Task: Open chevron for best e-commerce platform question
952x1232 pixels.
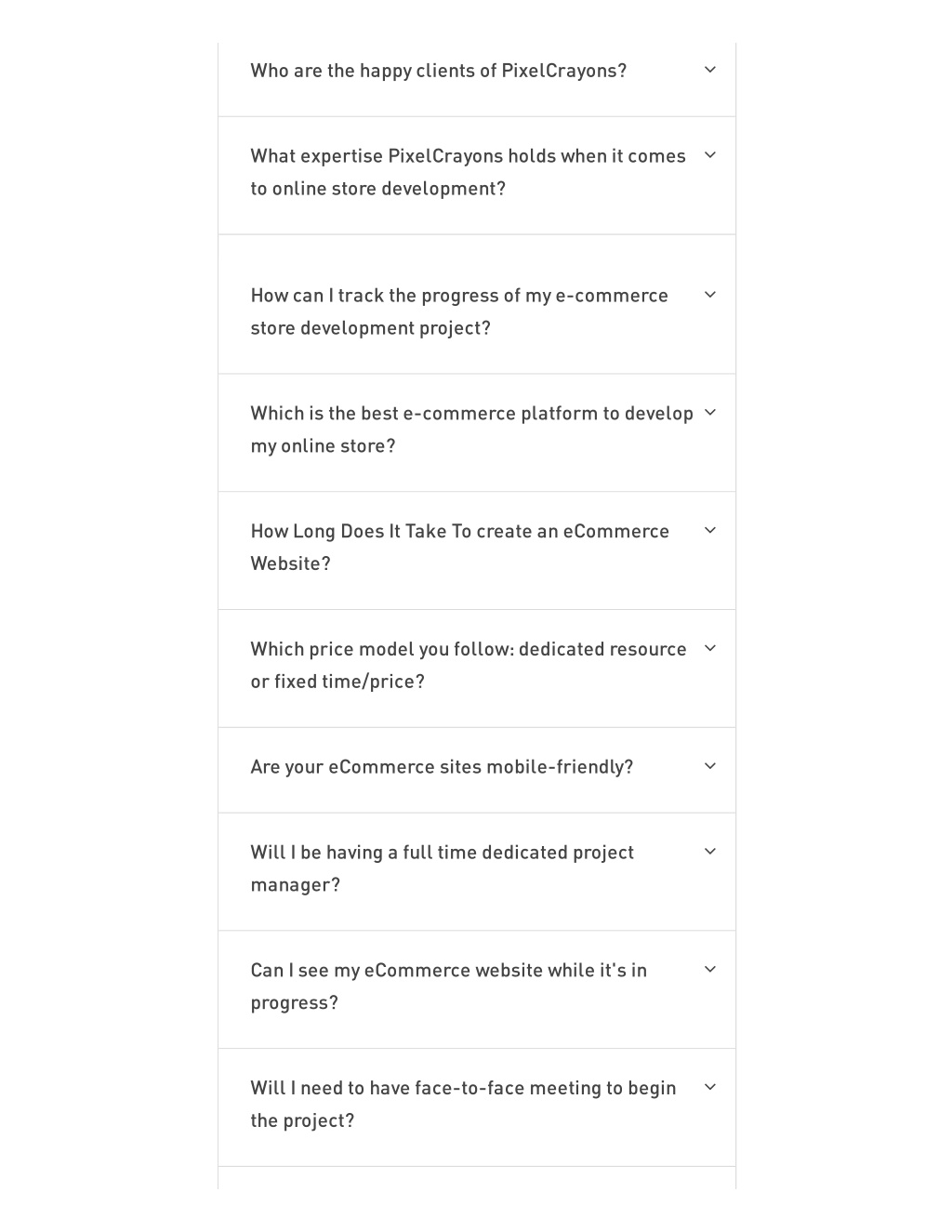Action: coord(710,413)
